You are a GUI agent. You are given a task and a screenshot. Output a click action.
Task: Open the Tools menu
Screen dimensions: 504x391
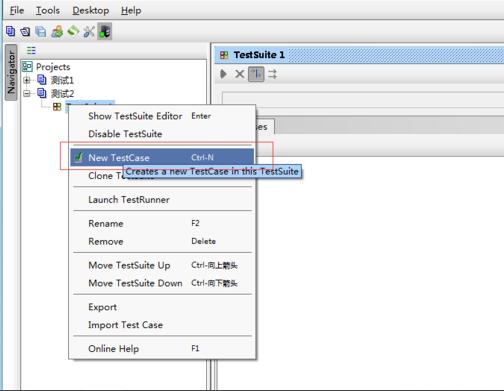point(48,10)
